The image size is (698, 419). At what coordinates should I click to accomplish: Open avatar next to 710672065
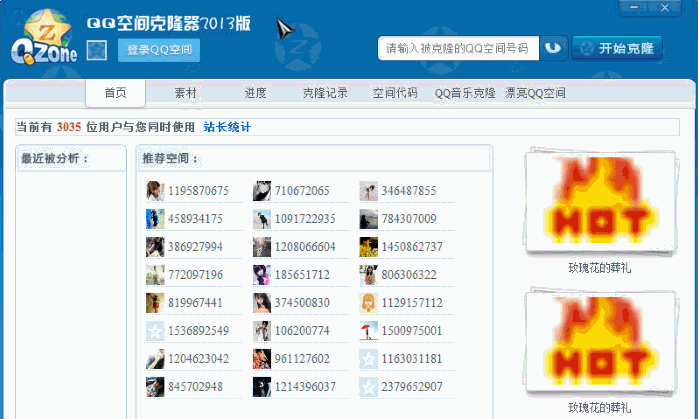[x=262, y=191]
